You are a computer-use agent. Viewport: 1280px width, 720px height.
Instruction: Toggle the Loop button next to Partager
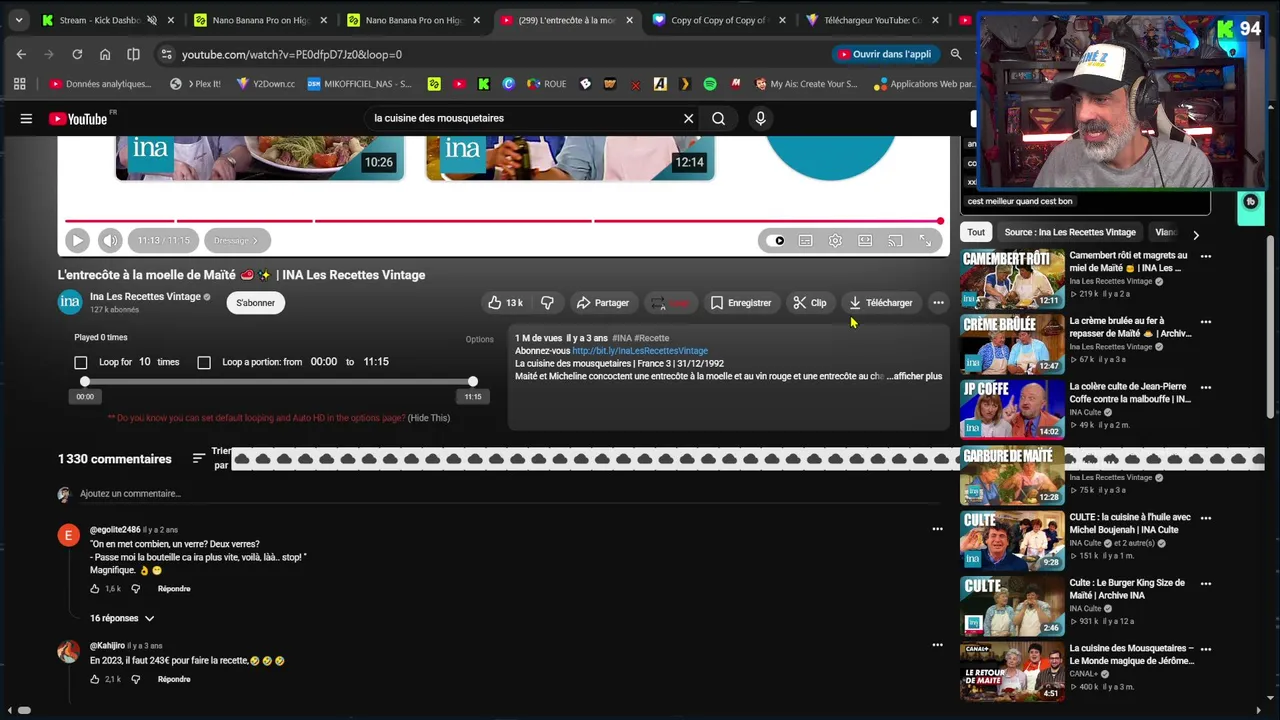point(670,302)
